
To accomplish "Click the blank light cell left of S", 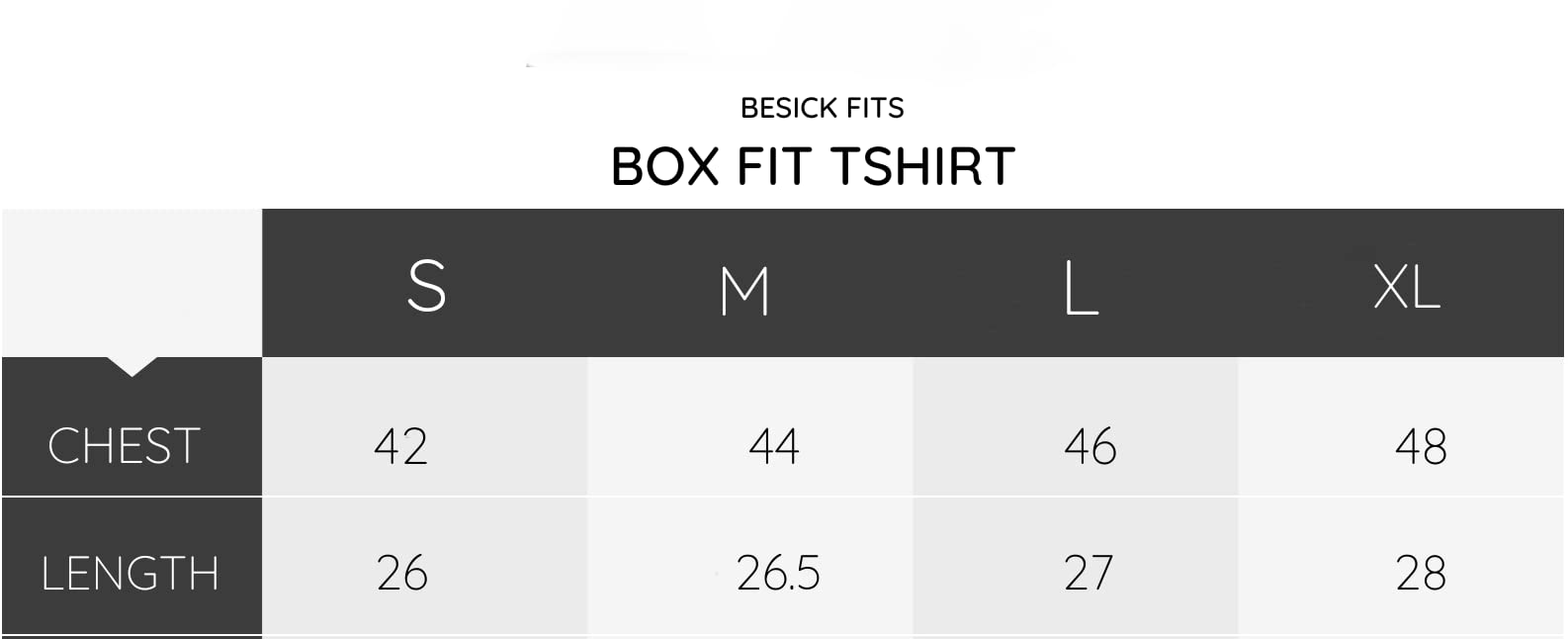I will click(x=131, y=283).
